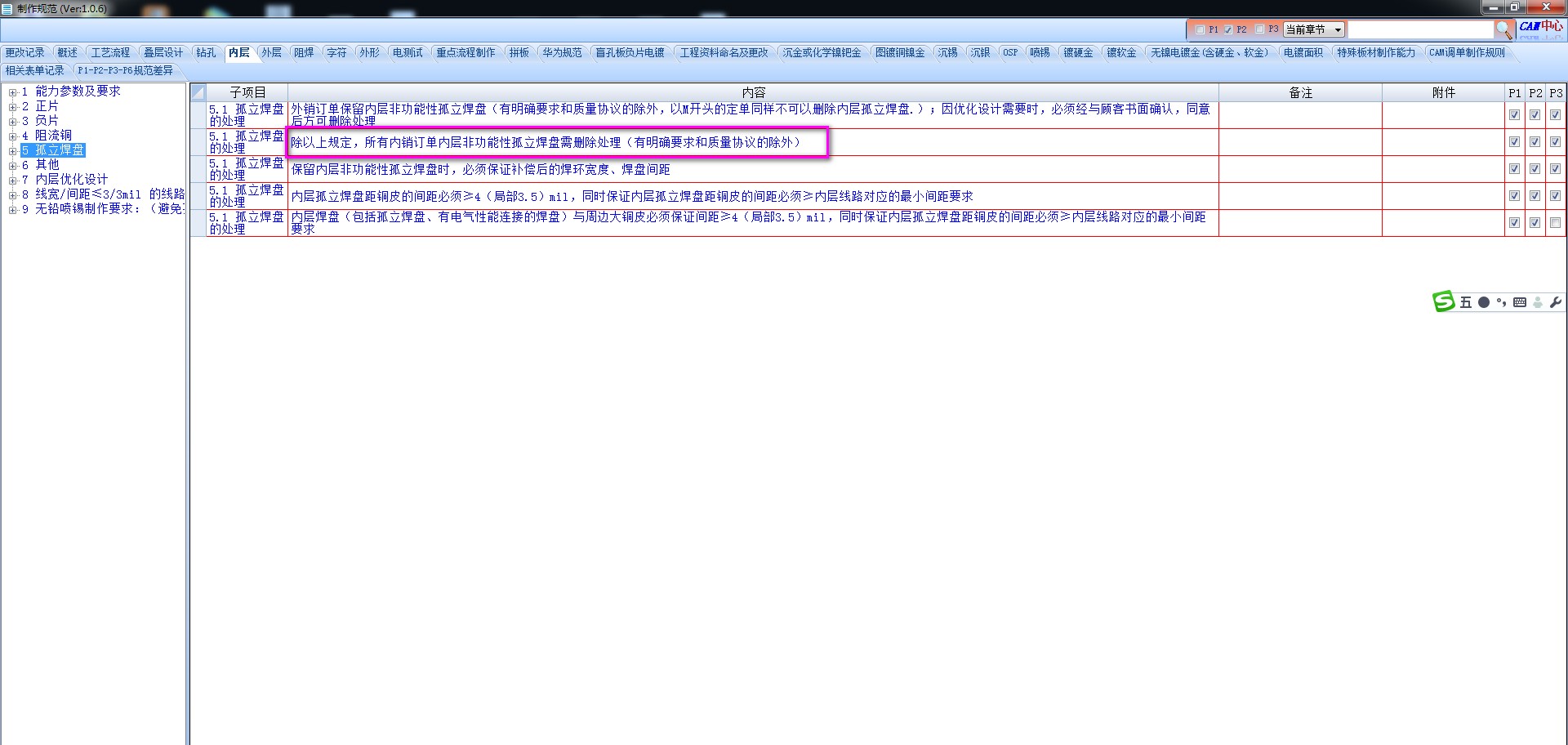Screen dimensions: 1568x745
Task: Click the 内层孤立焊盘距铜皮的间距 content cell
Action: (x=753, y=196)
